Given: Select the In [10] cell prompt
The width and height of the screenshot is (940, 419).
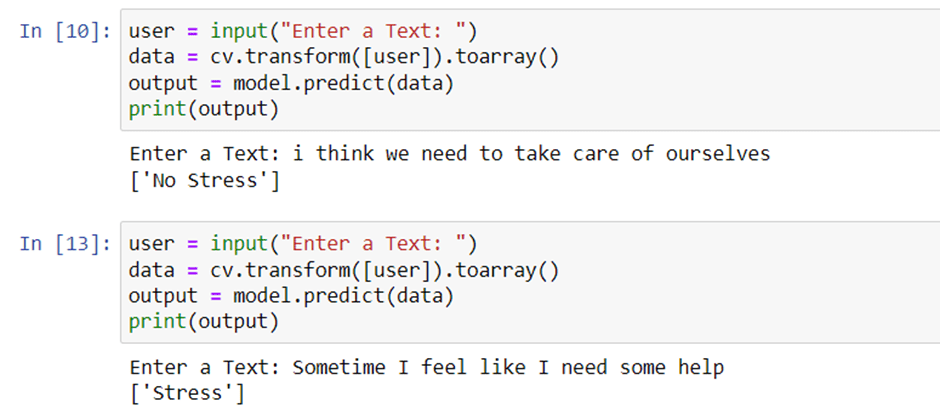Looking at the screenshot, I should [65, 31].
